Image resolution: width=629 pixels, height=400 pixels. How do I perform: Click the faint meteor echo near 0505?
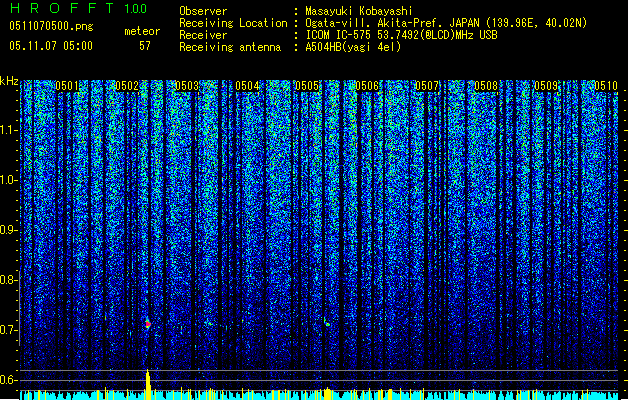(327, 323)
